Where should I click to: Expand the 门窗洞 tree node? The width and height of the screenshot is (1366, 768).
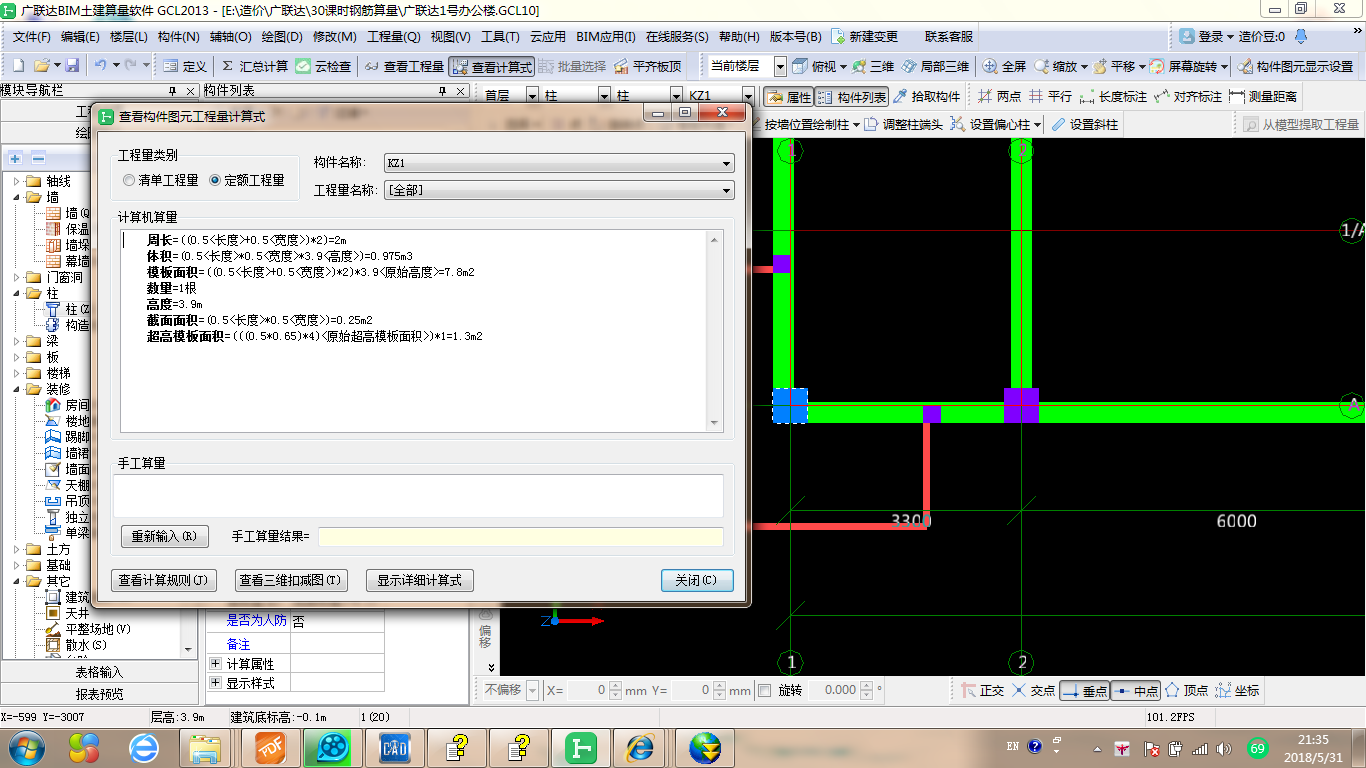(x=17, y=277)
